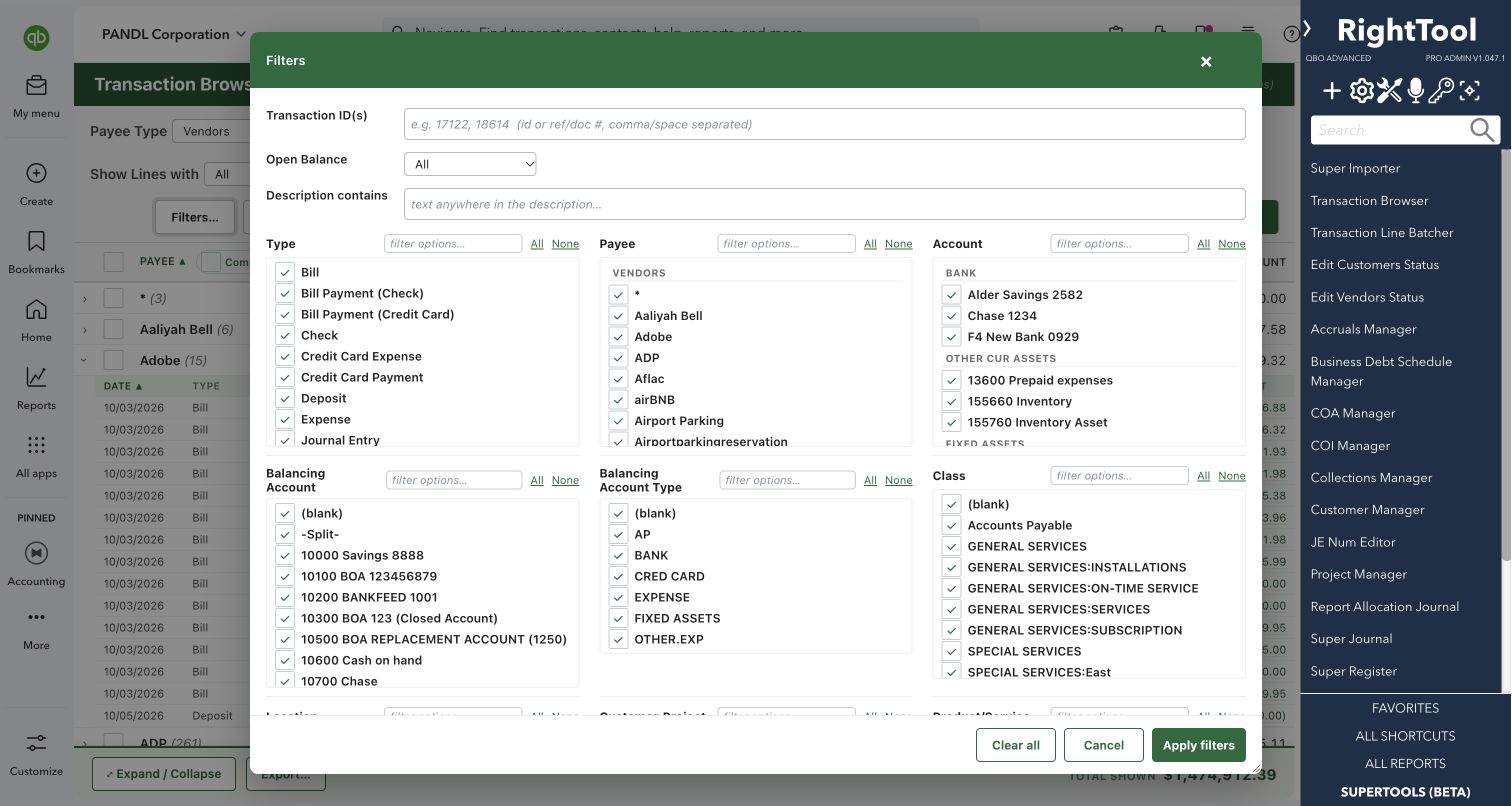The image size is (1512, 806).
Task: Activate the RightTool microphone icon
Action: tap(1415, 92)
